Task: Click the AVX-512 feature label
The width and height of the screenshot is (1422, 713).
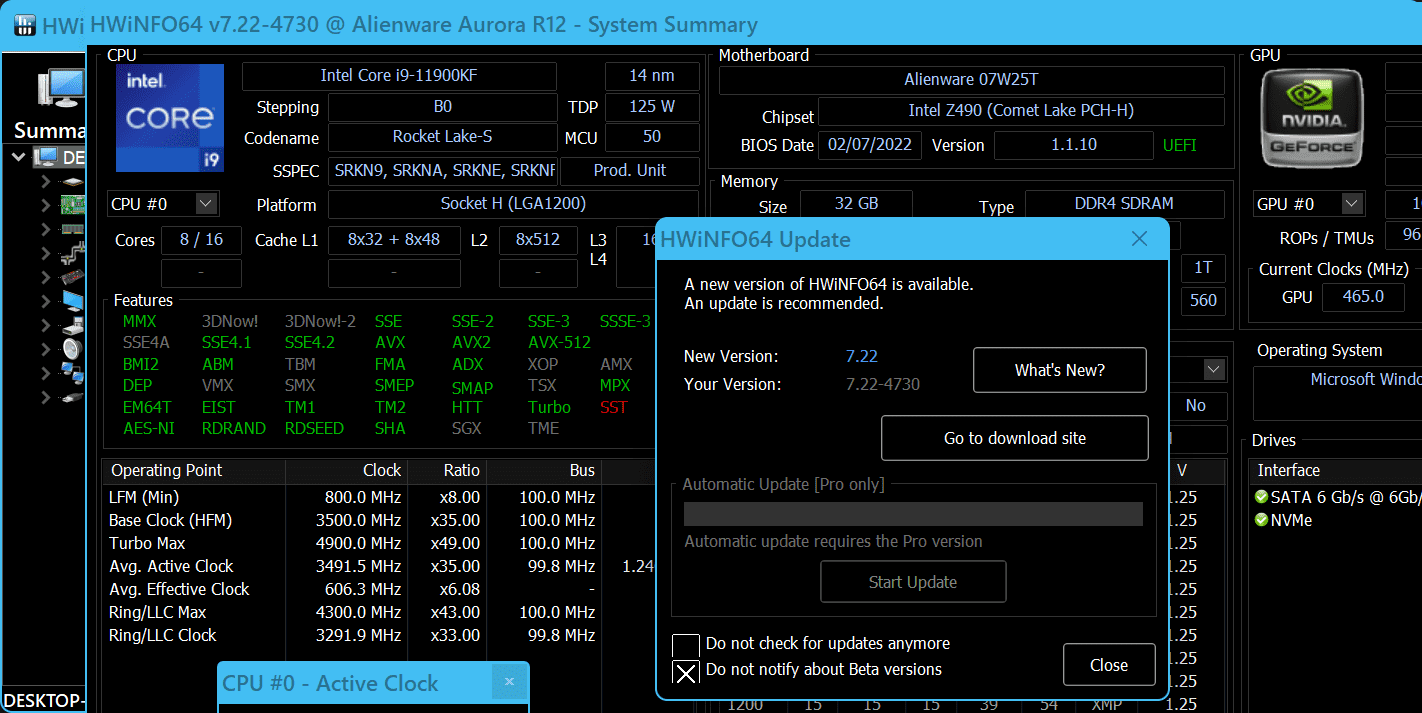Action: (x=559, y=342)
